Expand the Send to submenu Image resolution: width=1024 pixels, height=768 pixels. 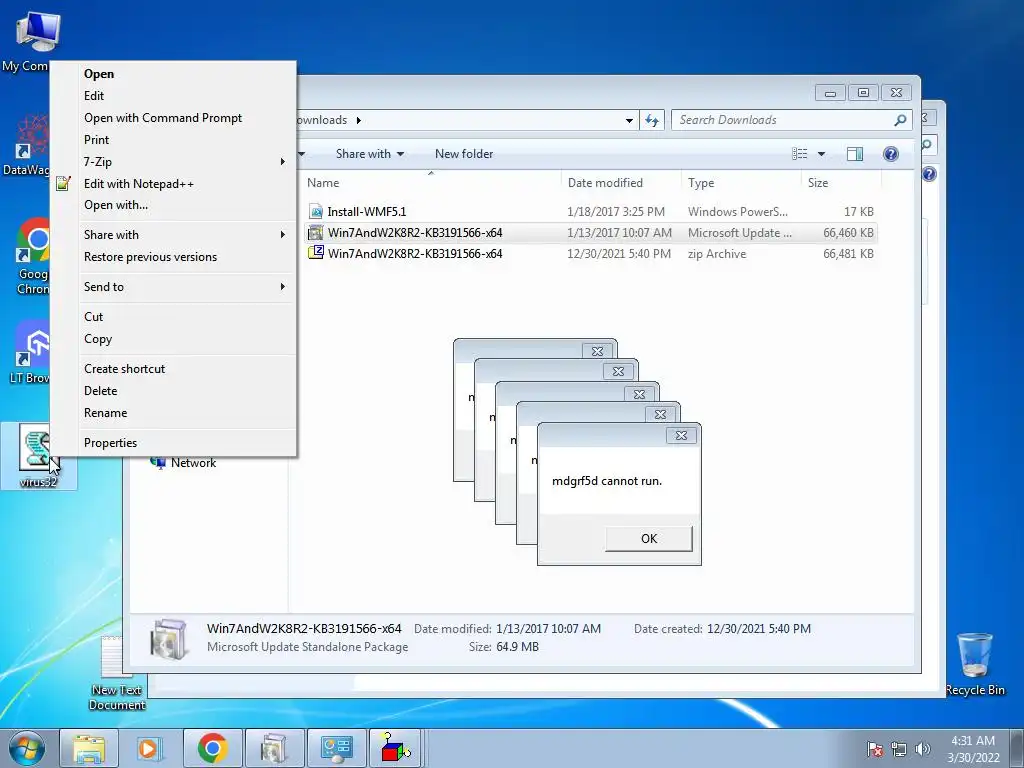(282, 287)
